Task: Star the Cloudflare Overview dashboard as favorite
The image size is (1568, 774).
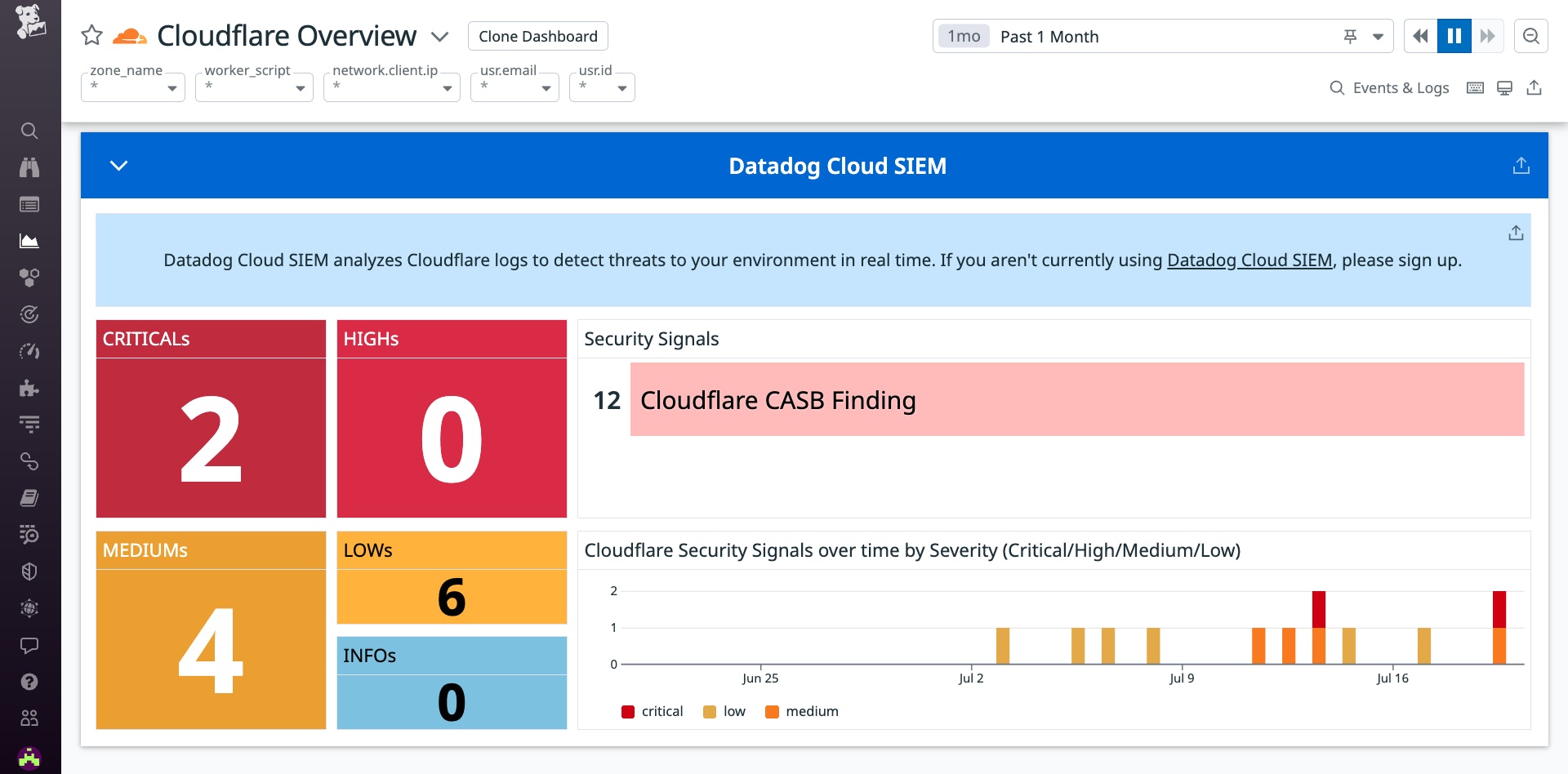Action: pyautogui.click(x=92, y=36)
